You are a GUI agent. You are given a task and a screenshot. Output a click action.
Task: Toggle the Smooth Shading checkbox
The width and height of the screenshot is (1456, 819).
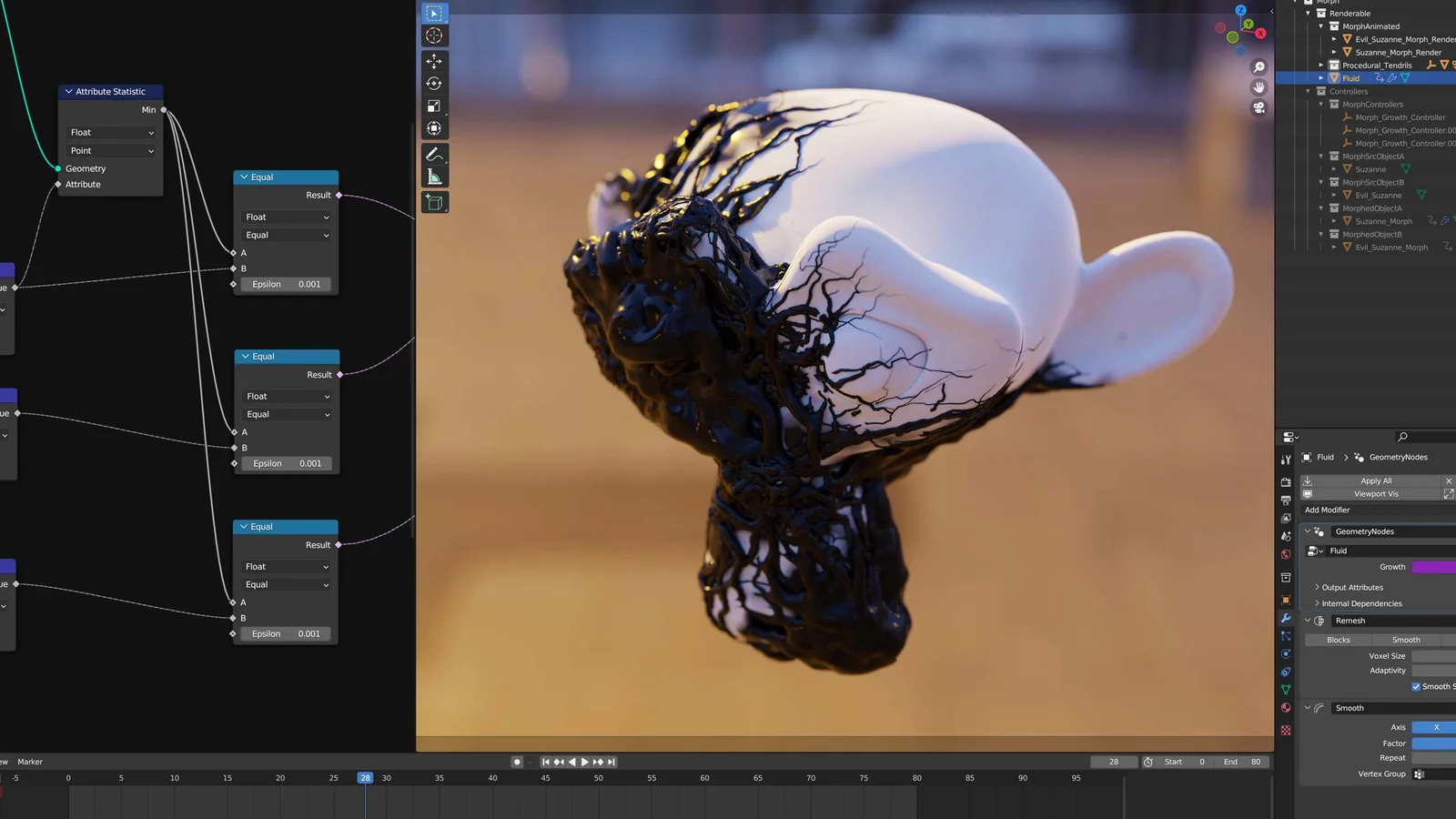1416,687
